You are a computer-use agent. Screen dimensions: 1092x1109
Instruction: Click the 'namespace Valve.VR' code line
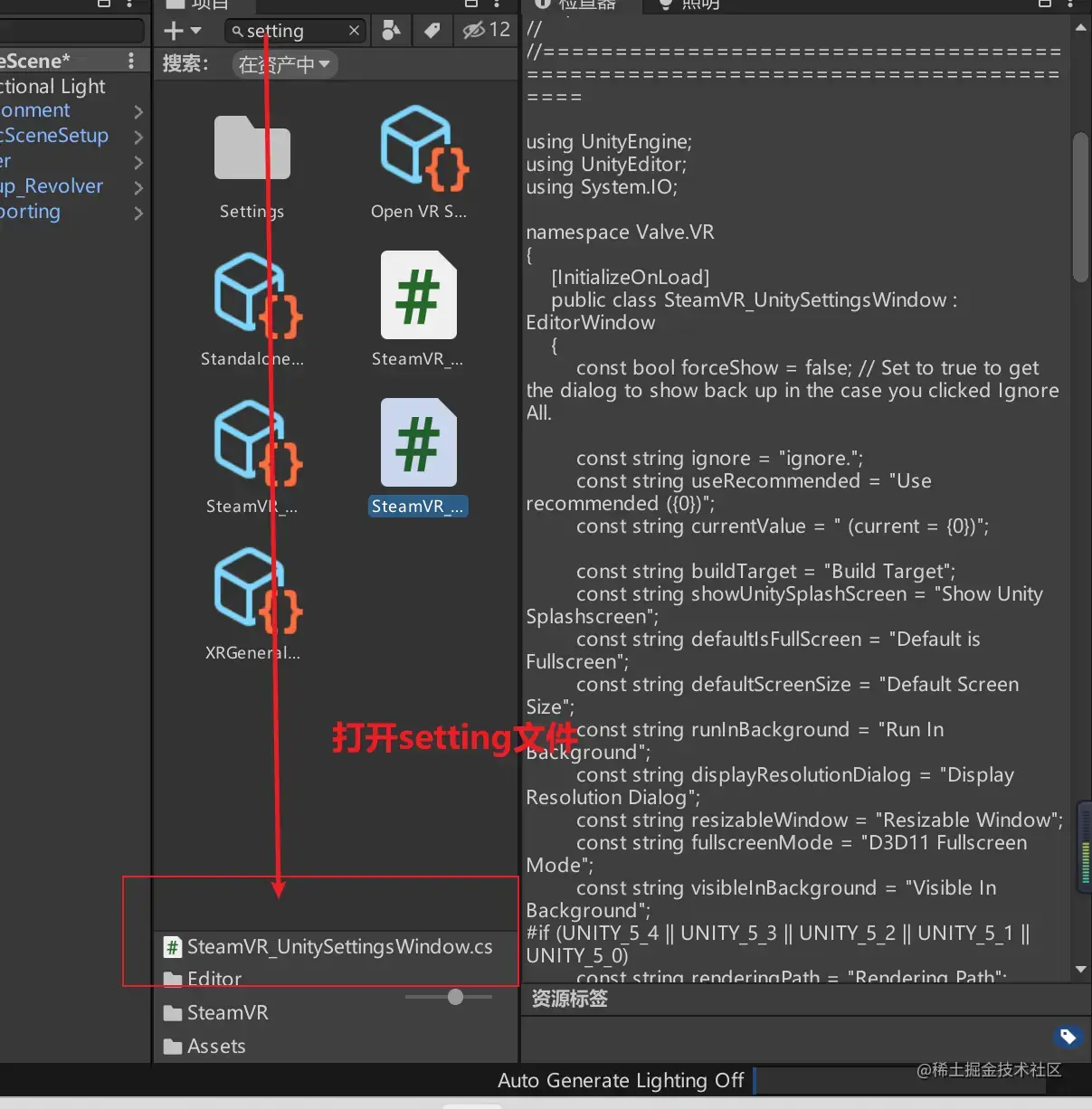(620, 232)
